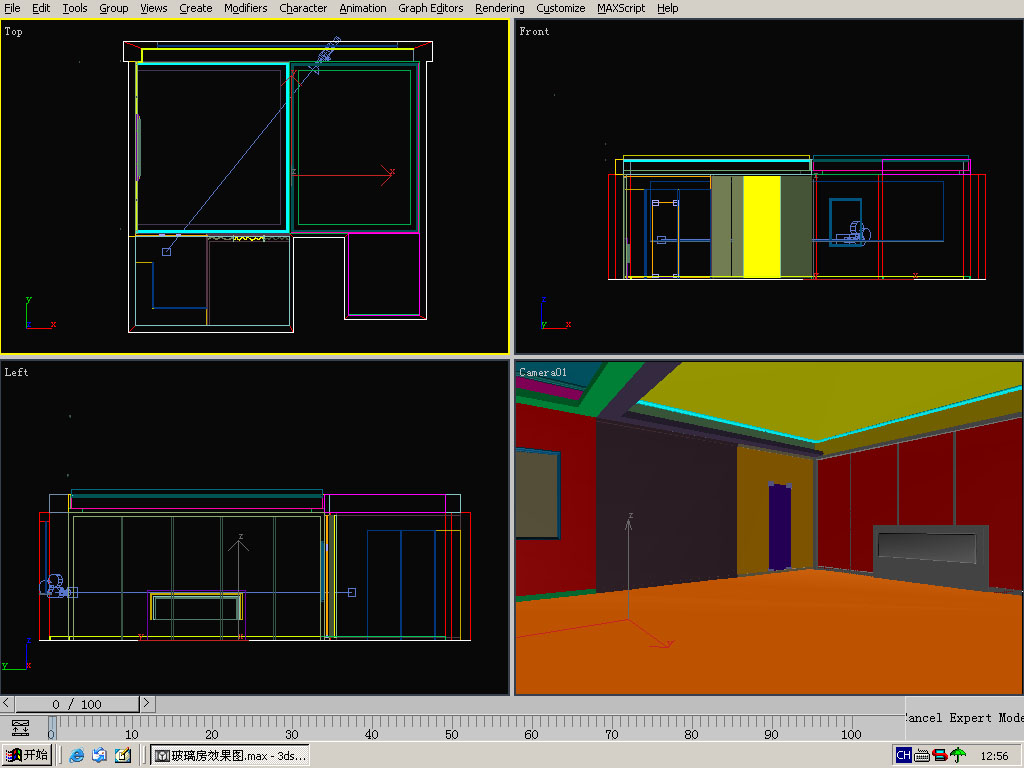Image resolution: width=1024 pixels, height=768 pixels.
Task: Expand the Modifiers menu
Action: (245, 8)
